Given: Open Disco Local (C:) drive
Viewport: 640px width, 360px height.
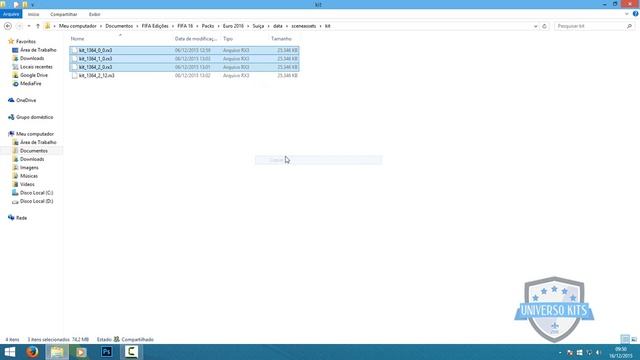Looking at the screenshot, I should (36, 193).
